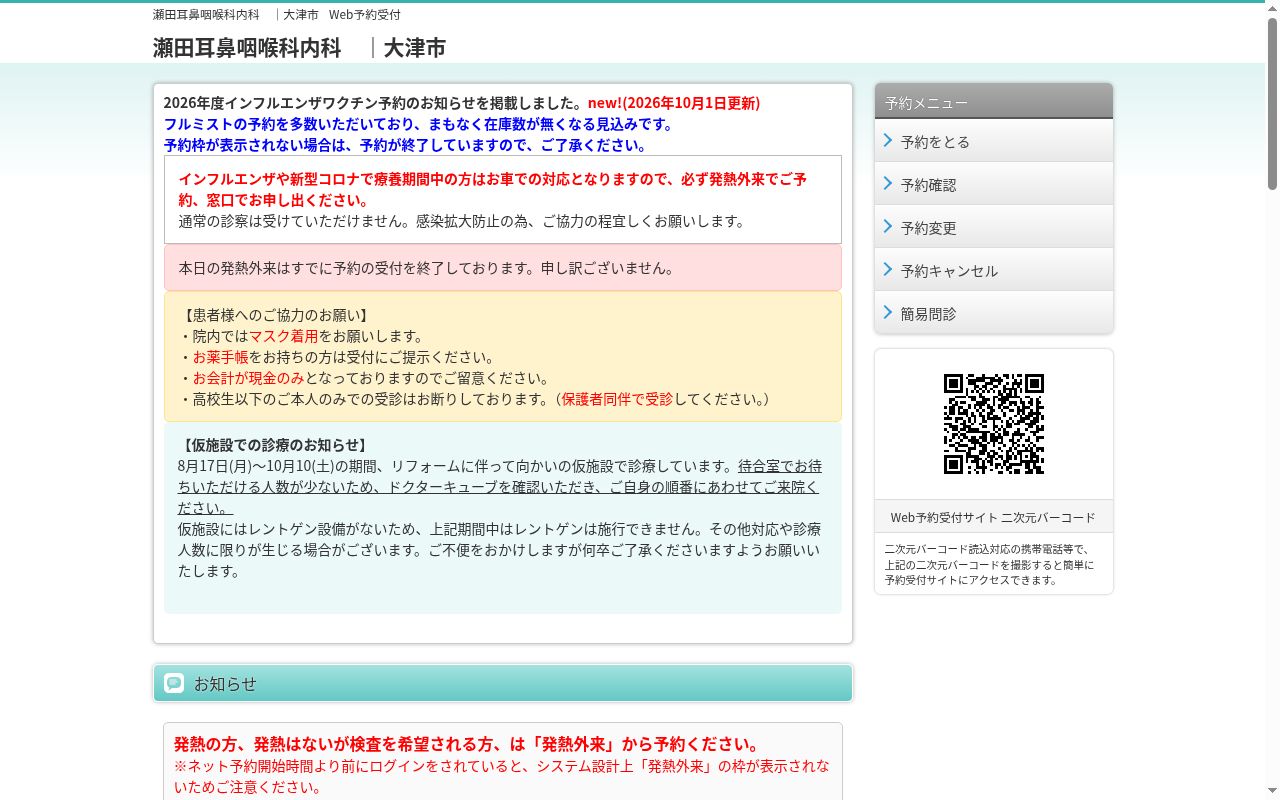Open 予約をとる from the reservation menu
This screenshot has height=800, width=1280.
click(994, 141)
